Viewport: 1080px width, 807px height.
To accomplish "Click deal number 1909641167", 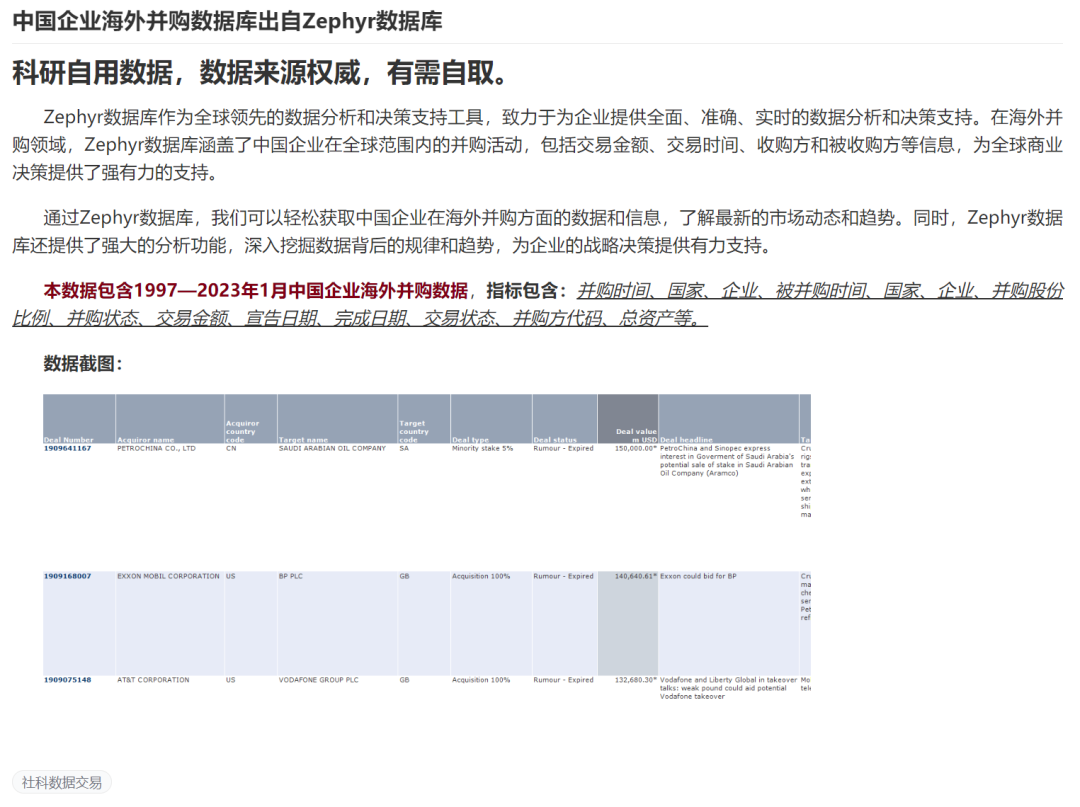I will point(68,448).
